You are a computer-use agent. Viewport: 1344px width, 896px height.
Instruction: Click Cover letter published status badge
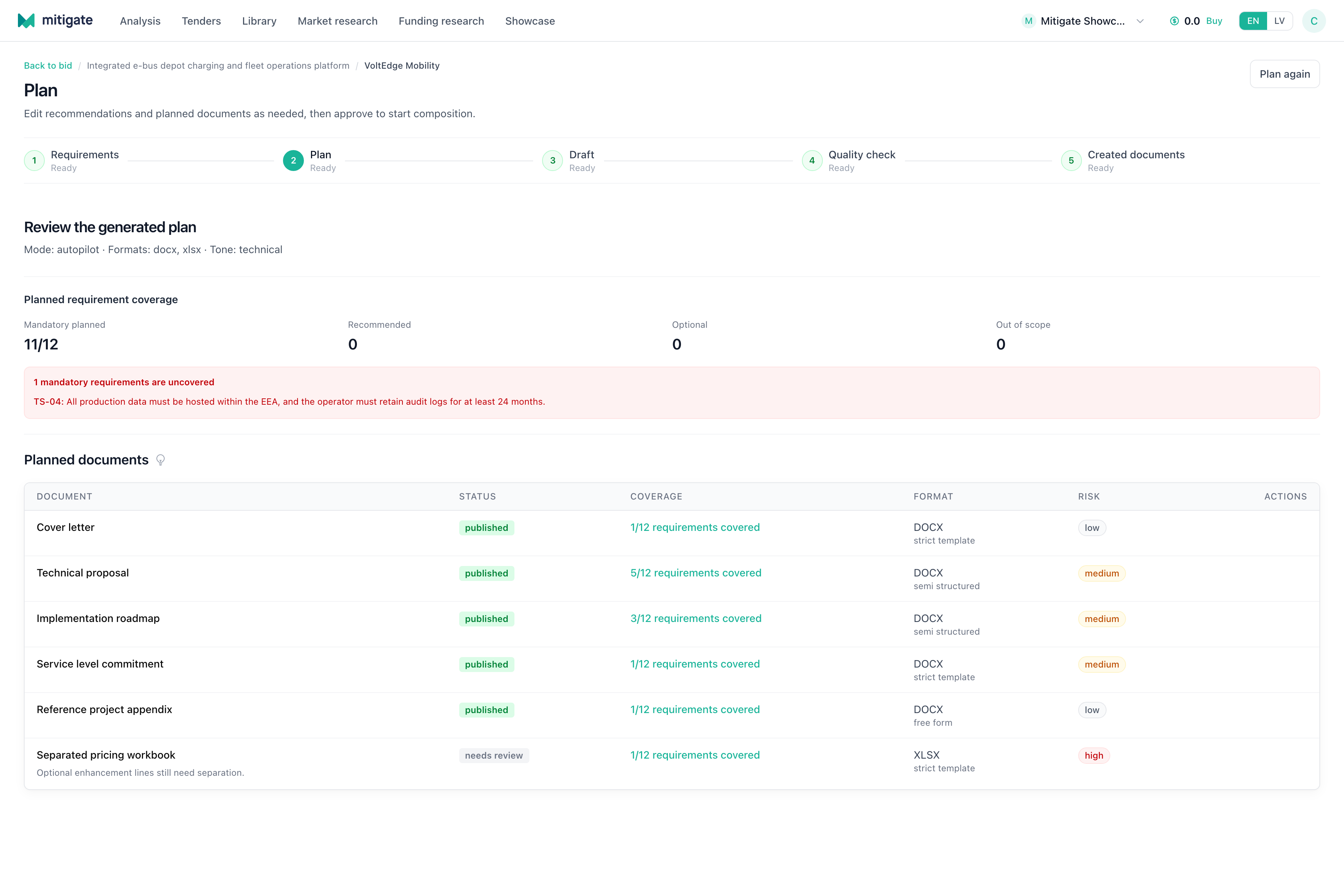click(486, 528)
